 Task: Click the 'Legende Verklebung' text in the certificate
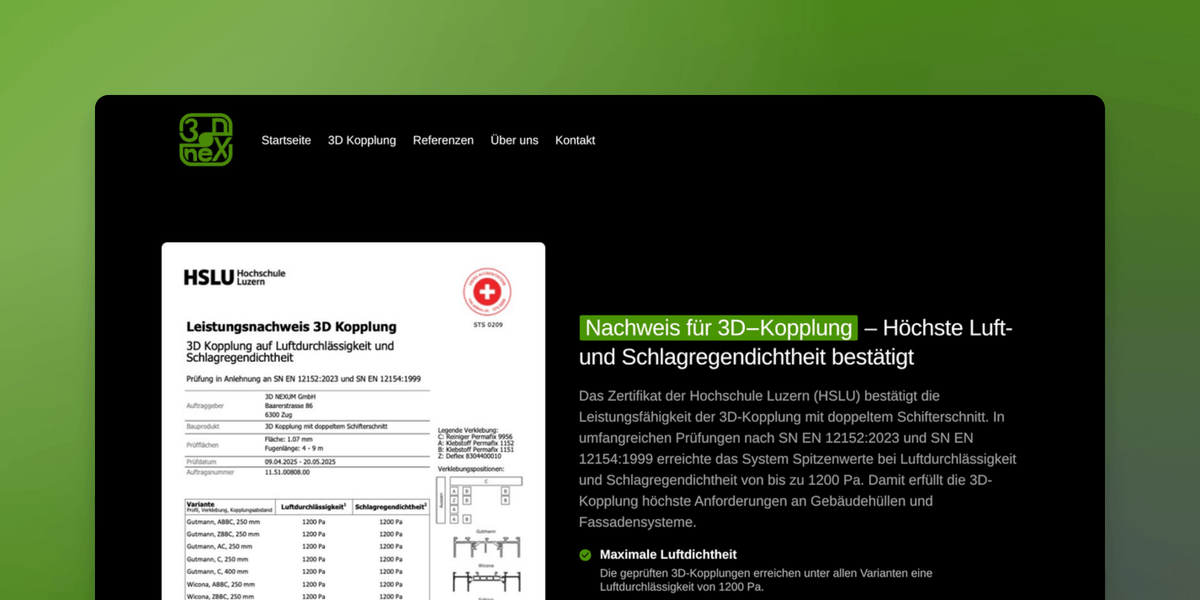(x=468, y=431)
